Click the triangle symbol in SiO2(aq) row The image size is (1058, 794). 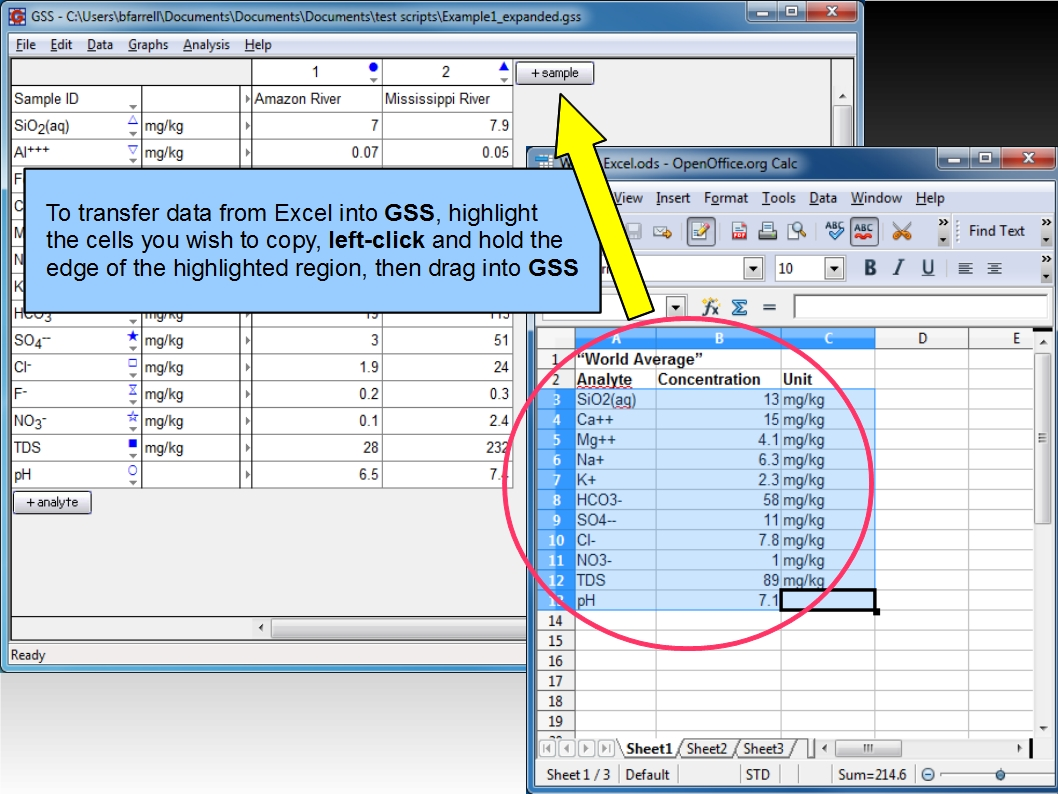pyautogui.click(x=132, y=121)
